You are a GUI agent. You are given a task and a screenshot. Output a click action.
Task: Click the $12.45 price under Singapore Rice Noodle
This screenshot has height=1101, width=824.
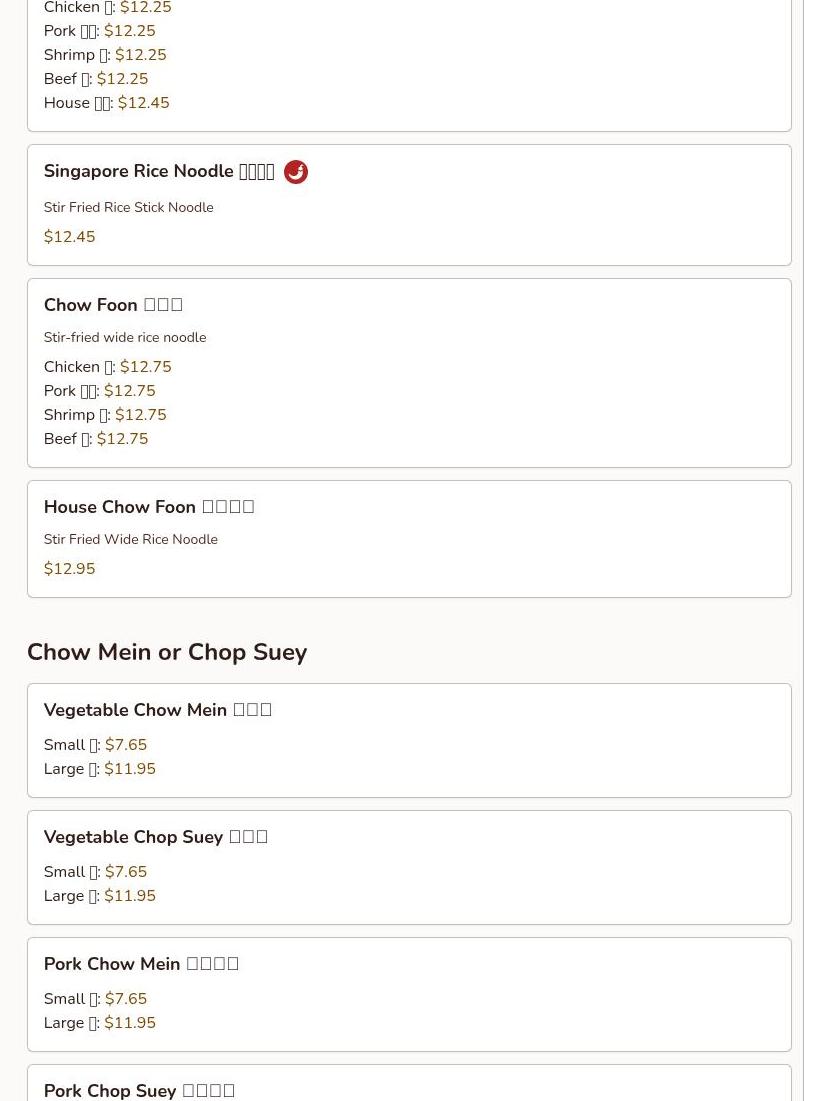(x=69, y=237)
